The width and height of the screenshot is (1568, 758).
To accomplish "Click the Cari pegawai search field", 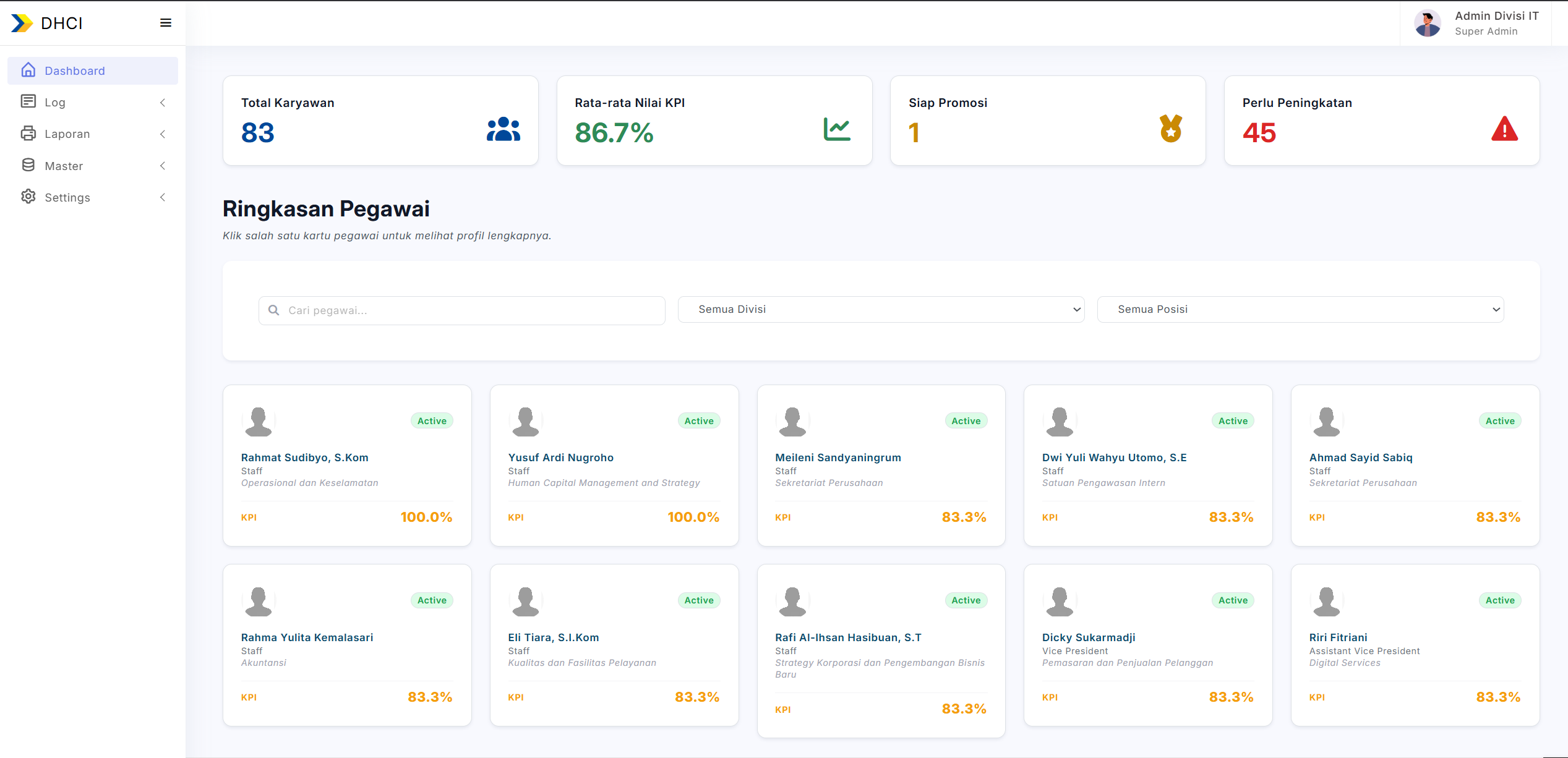I will click(x=461, y=310).
